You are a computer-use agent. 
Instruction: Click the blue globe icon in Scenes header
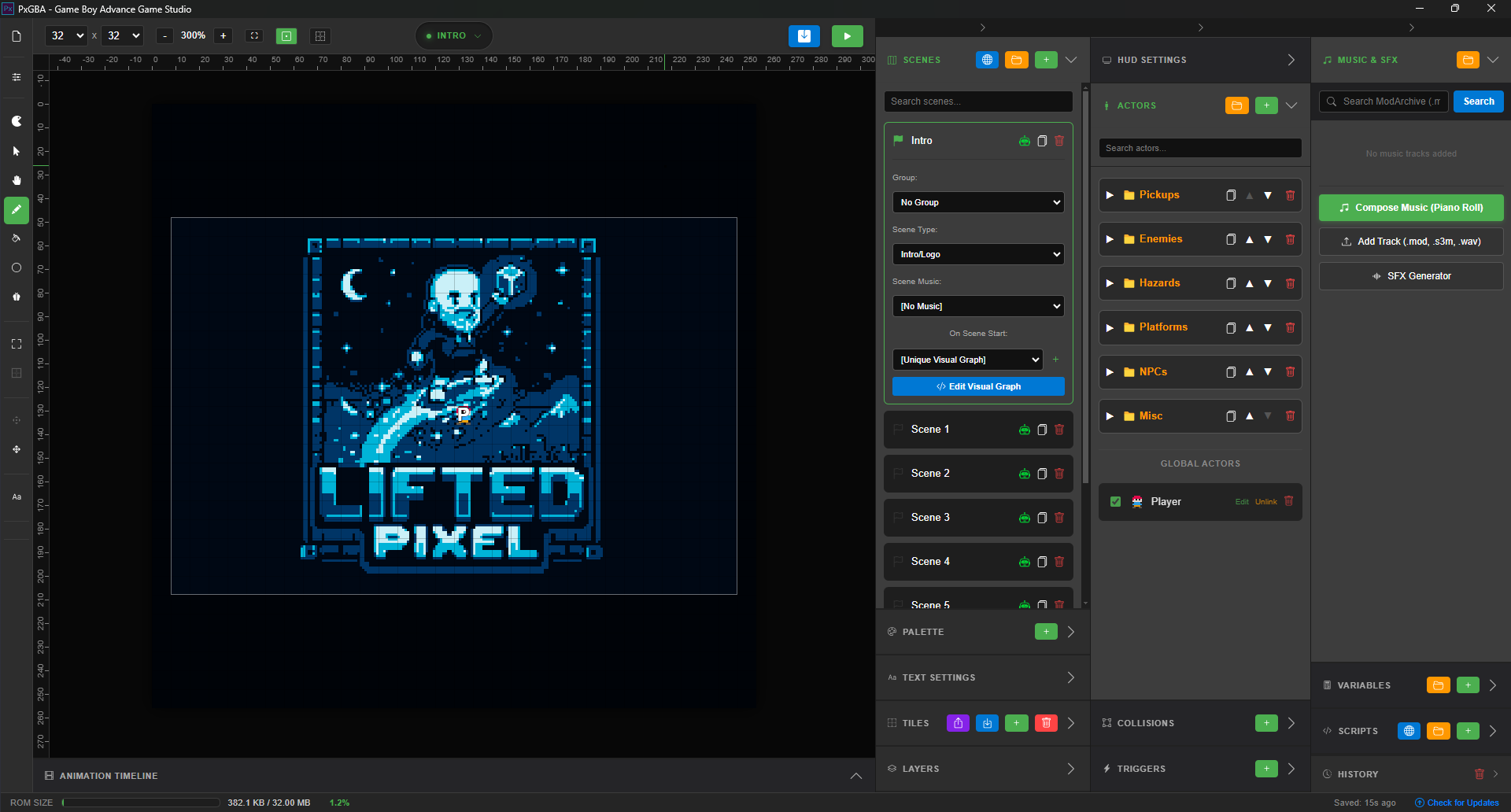(x=987, y=60)
